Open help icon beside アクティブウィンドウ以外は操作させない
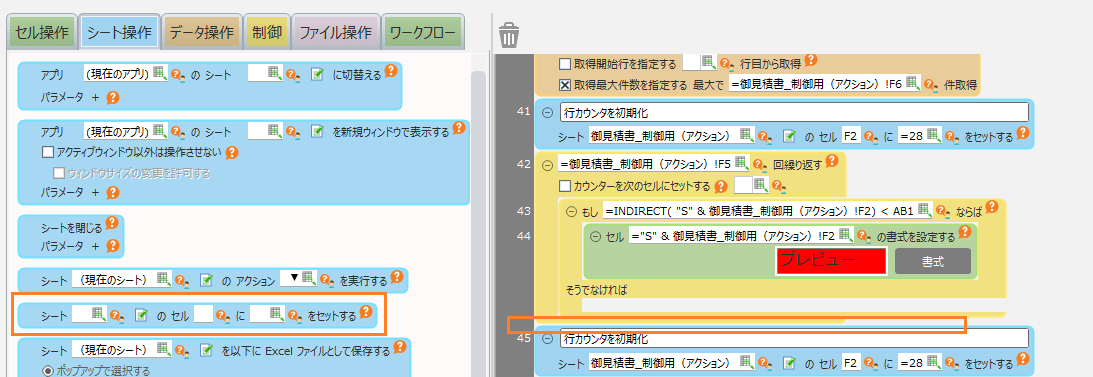This screenshot has height=377, width=1093. tap(232, 152)
